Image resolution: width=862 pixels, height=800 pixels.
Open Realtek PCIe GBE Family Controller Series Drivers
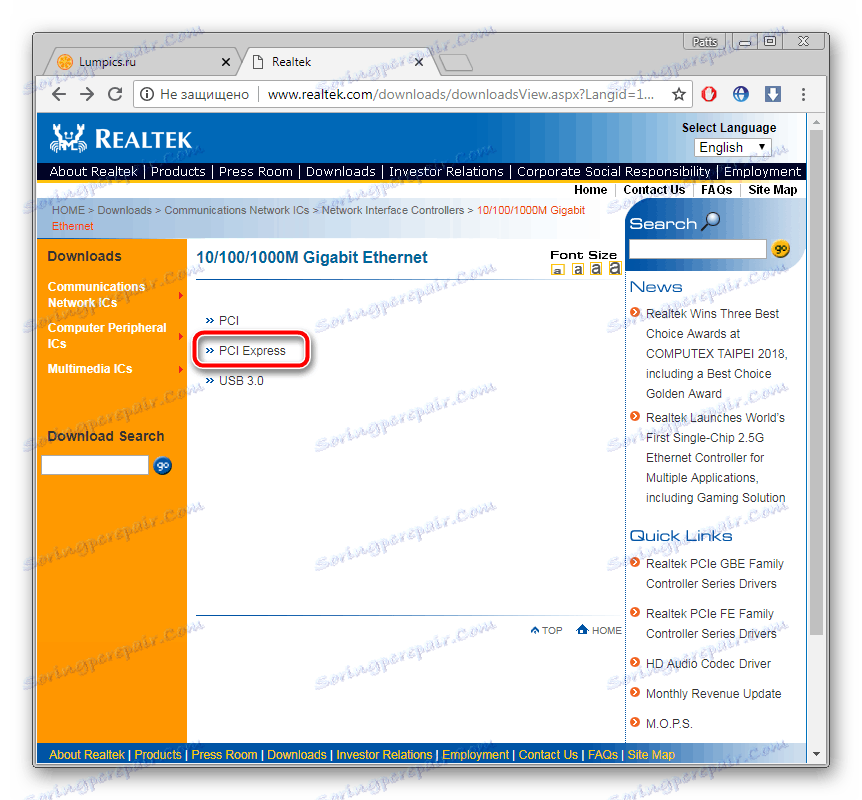(x=715, y=573)
